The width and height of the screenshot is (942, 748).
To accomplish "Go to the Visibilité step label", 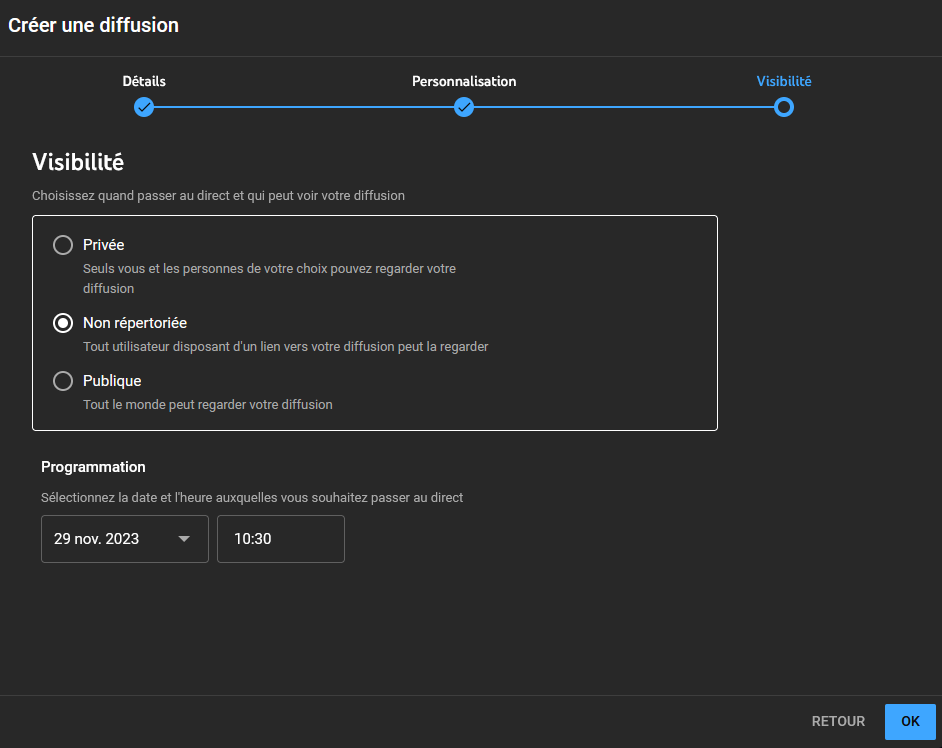I will pyautogui.click(x=783, y=81).
